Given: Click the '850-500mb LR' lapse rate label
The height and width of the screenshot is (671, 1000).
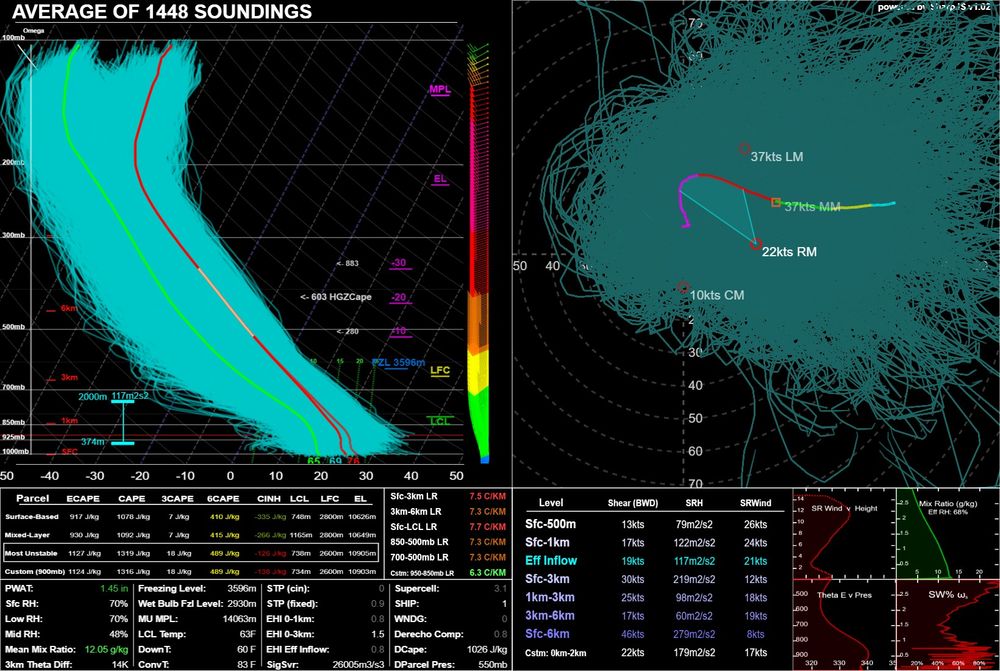Looking at the screenshot, I should (419, 542).
